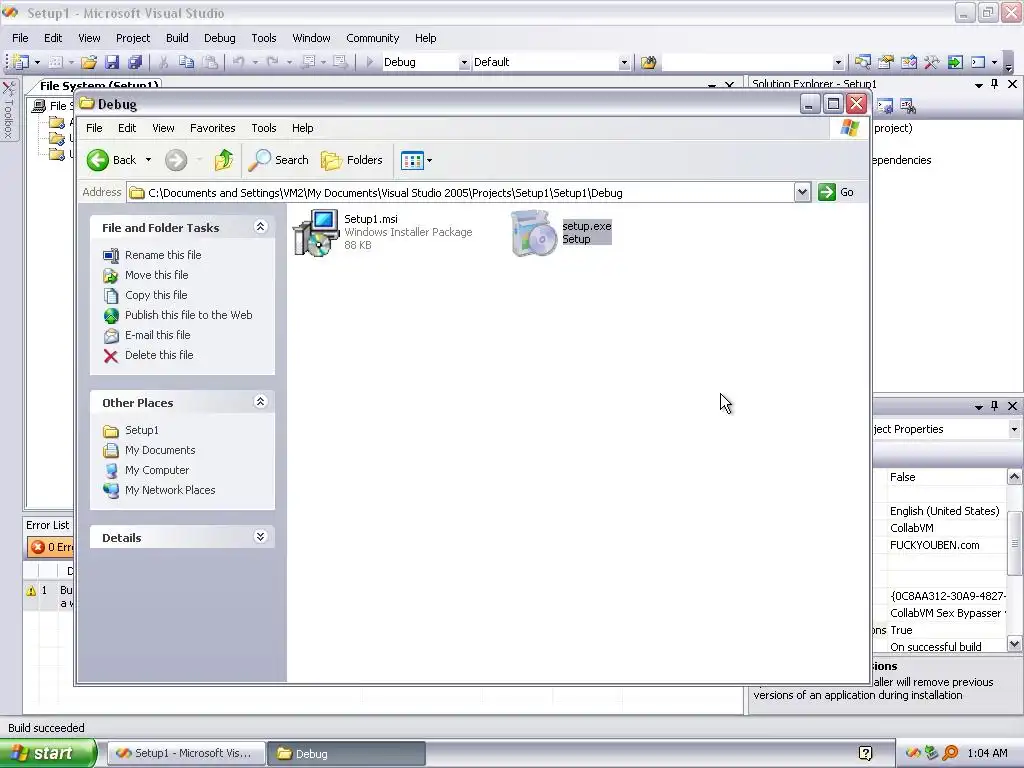Open Tools menu in Debug window

(264, 128)
